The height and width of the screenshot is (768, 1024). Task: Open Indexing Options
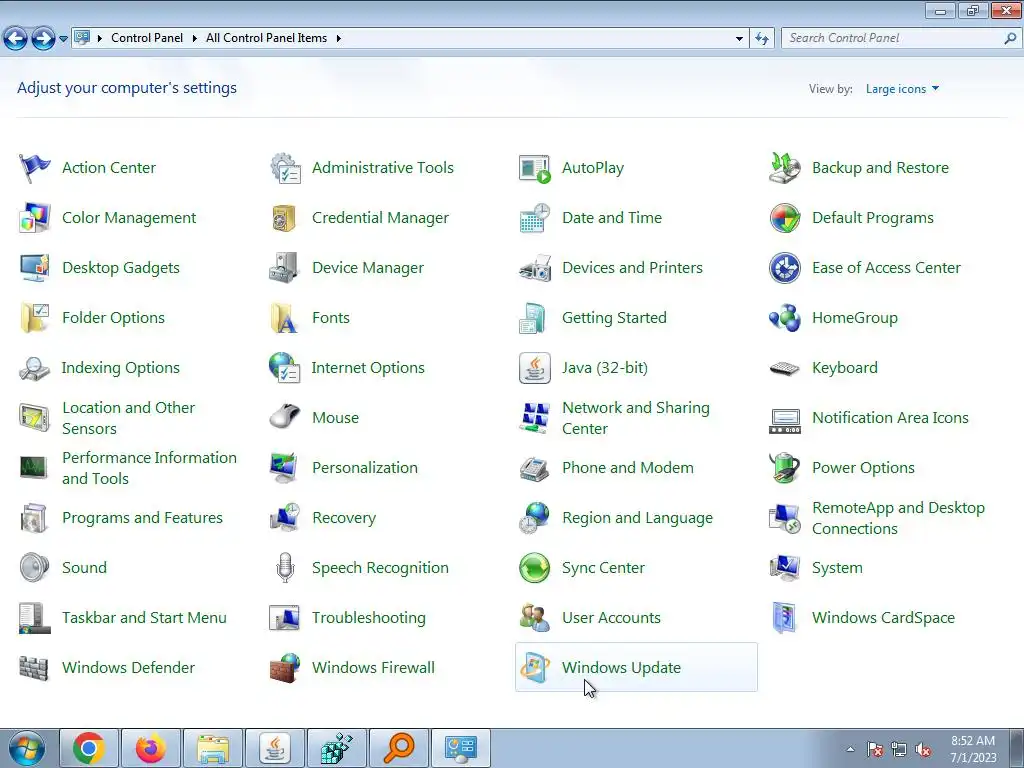coord(120,368)
